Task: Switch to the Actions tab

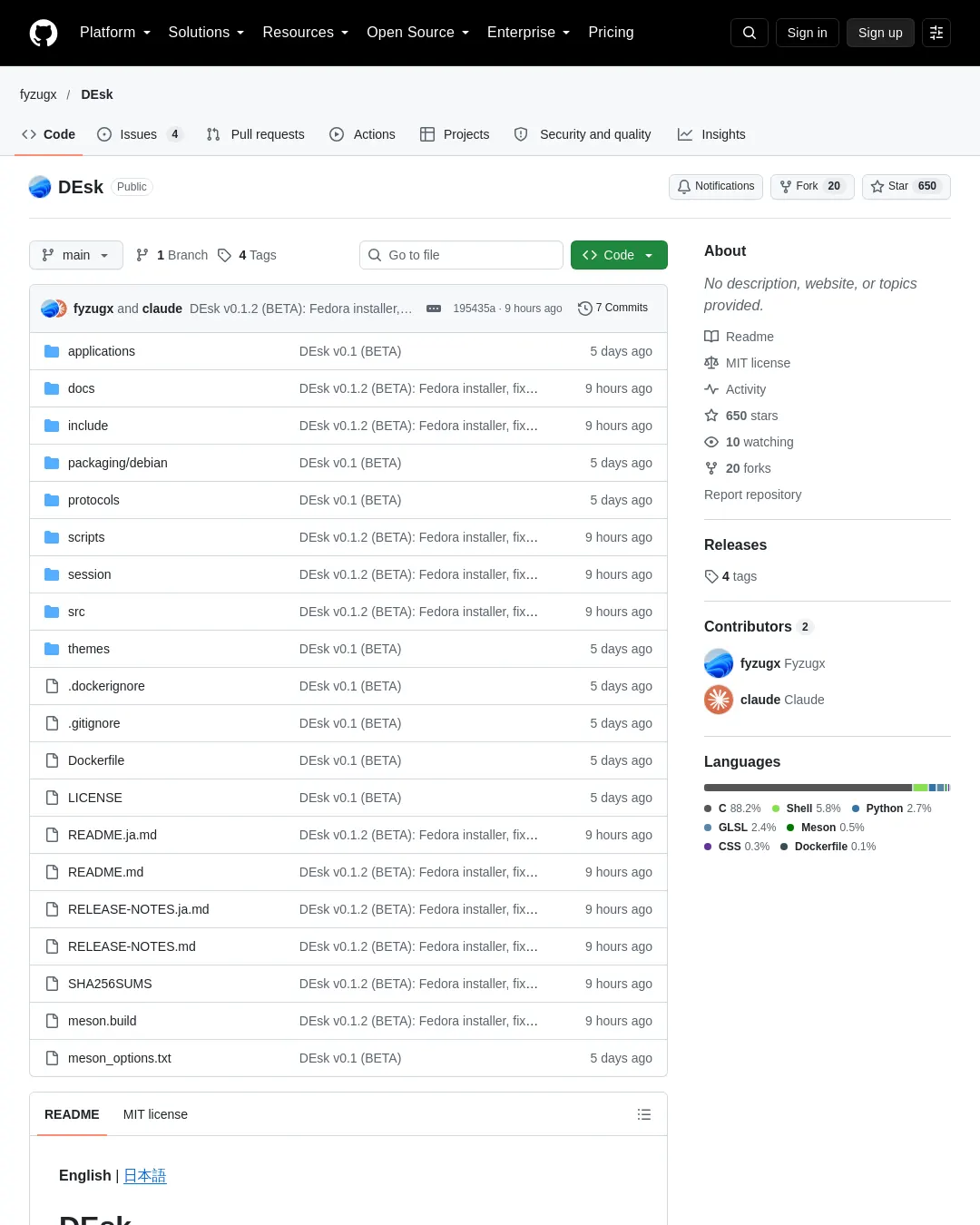Action: click(362, 134)
